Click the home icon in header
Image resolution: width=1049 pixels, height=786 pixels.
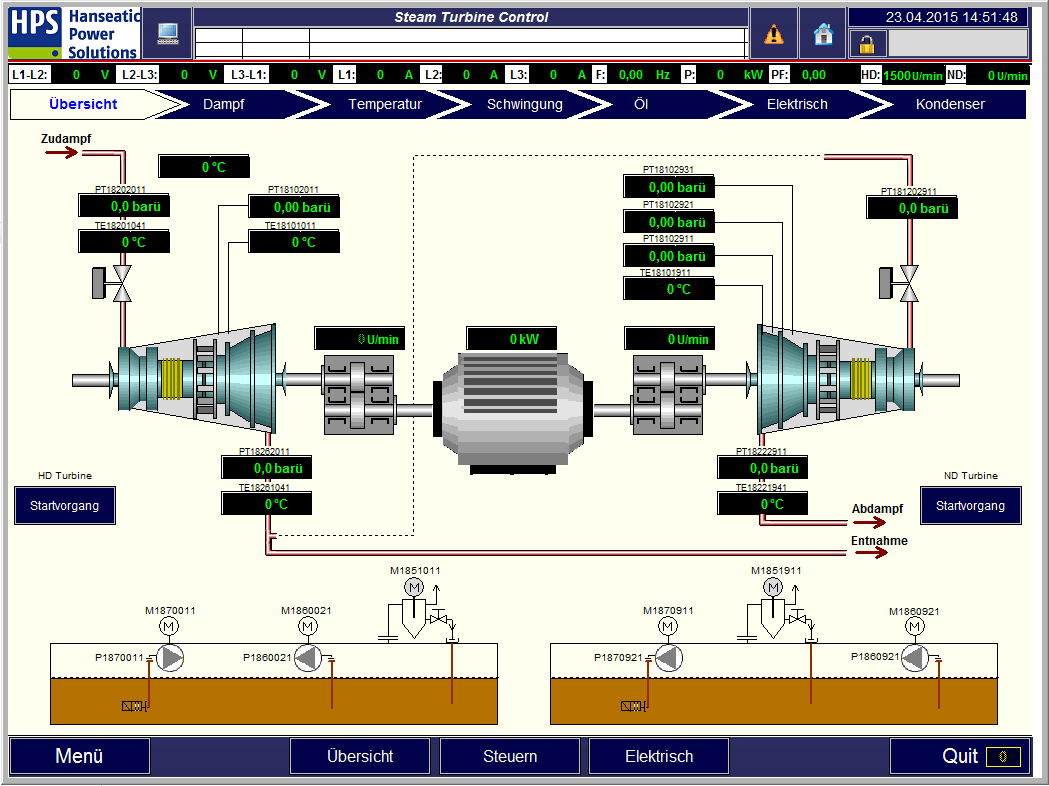pyautogui.click(x=823, y=34)
